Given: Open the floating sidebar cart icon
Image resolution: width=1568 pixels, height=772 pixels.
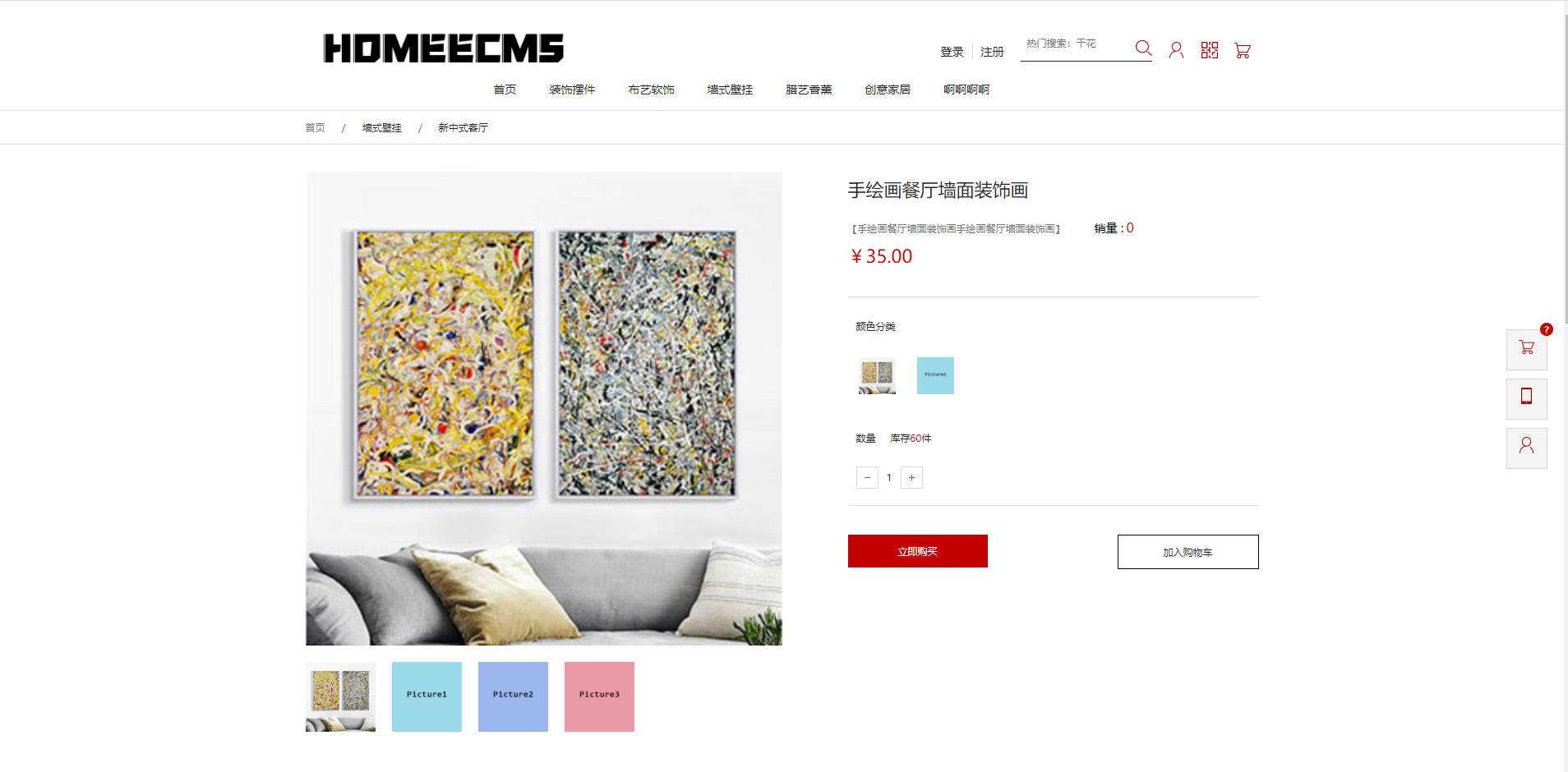Looking at the screenshot, I should tap(1526, 349).
